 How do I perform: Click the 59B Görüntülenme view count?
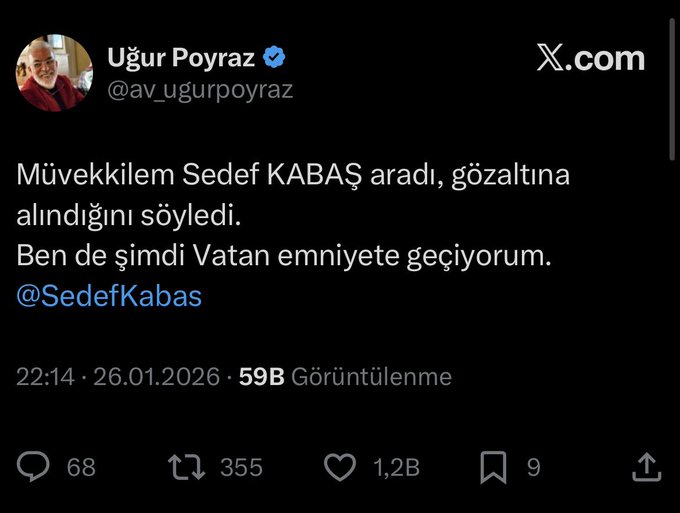[x=344, y=377]
